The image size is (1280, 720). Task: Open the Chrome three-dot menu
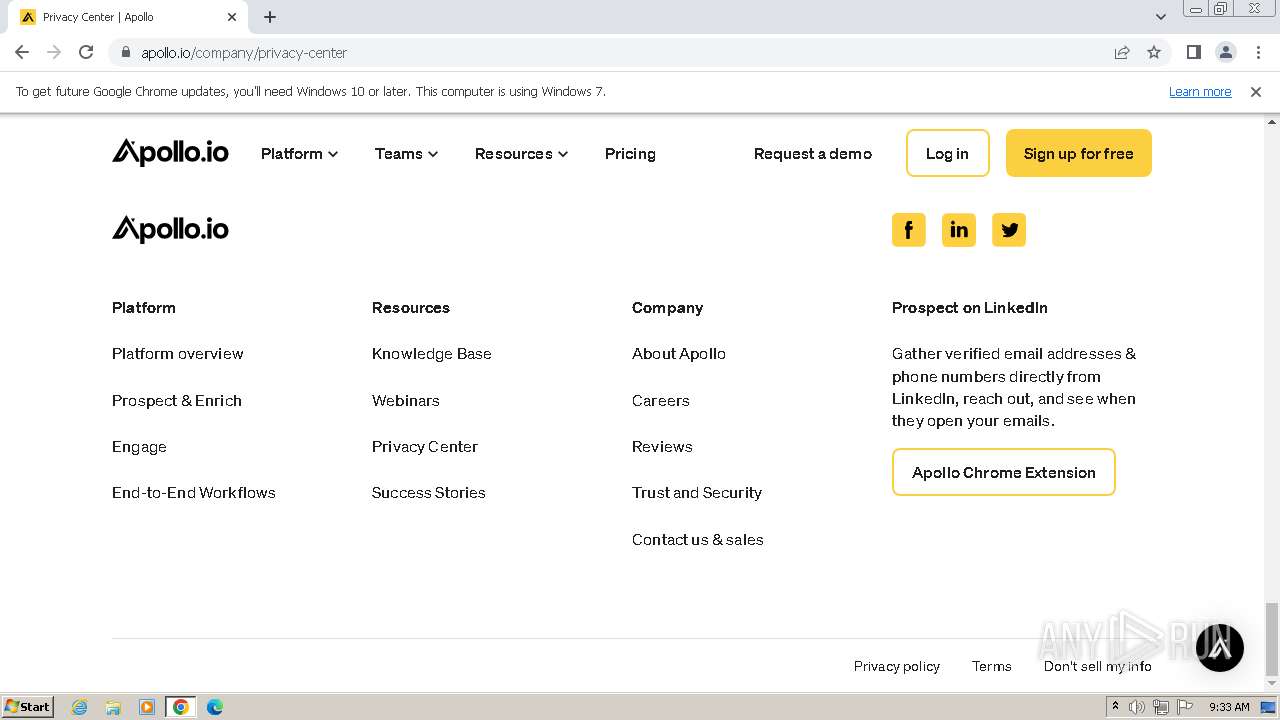(x=1258, y=52)
